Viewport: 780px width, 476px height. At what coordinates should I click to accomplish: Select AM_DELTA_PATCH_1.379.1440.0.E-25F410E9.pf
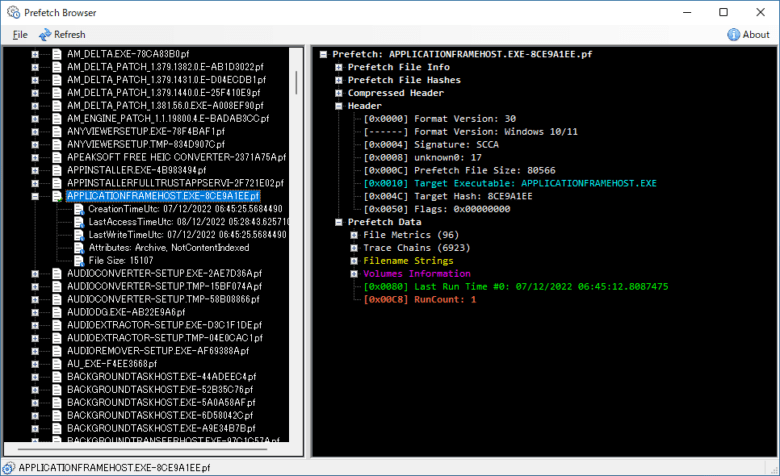(164, 93)
